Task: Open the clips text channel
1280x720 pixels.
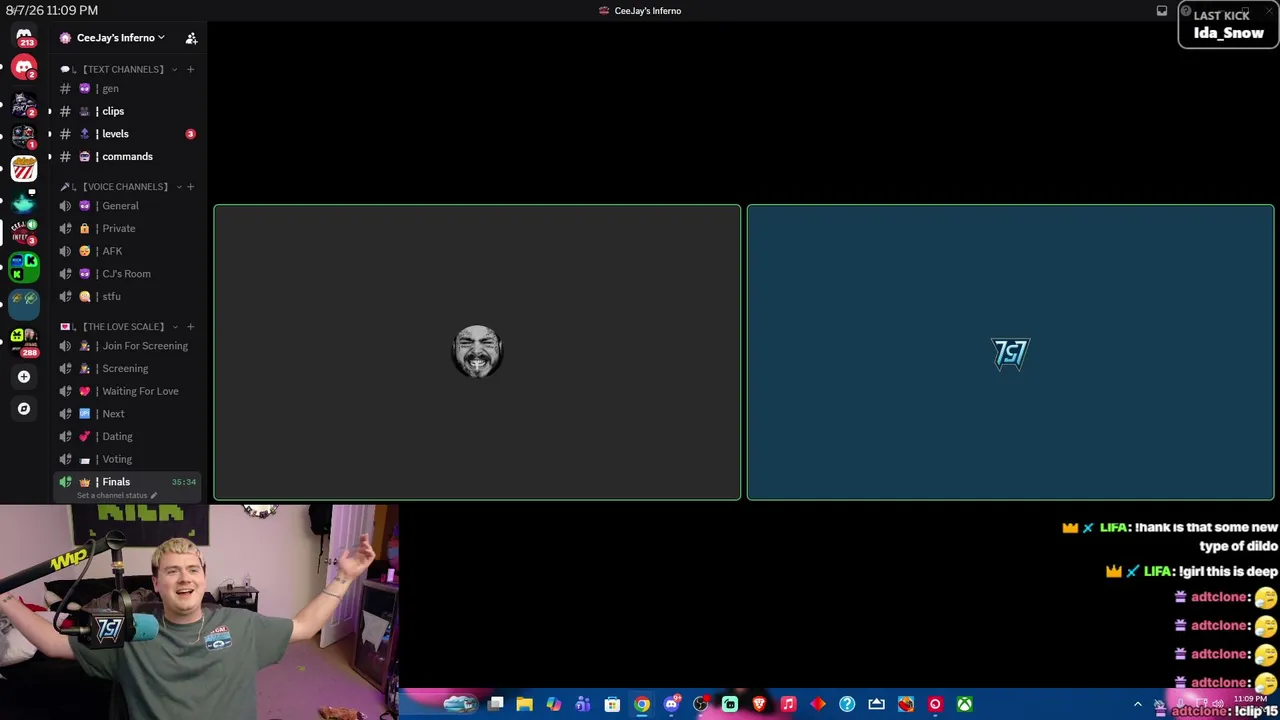Action: tap(128, 111)
